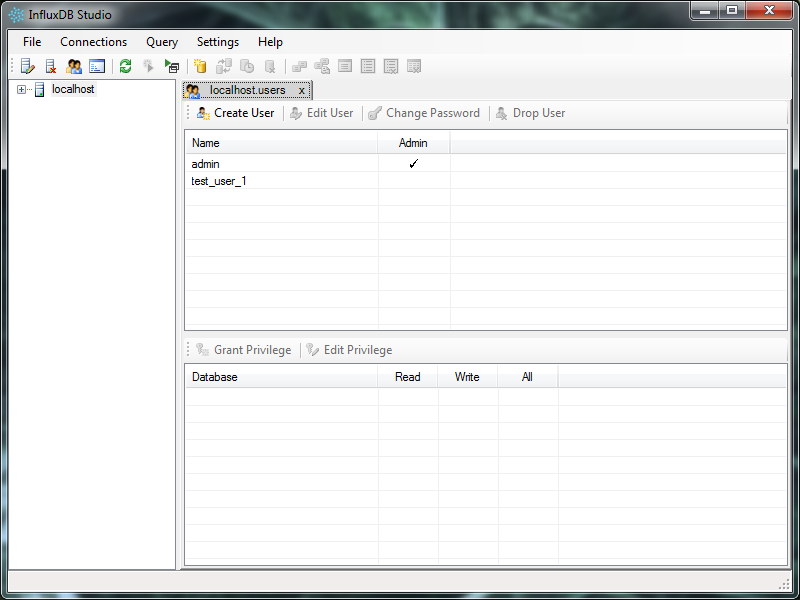Switch to the localhost.users tab
The height and width of the screenshot is (600, 800).
click(247, 90)
